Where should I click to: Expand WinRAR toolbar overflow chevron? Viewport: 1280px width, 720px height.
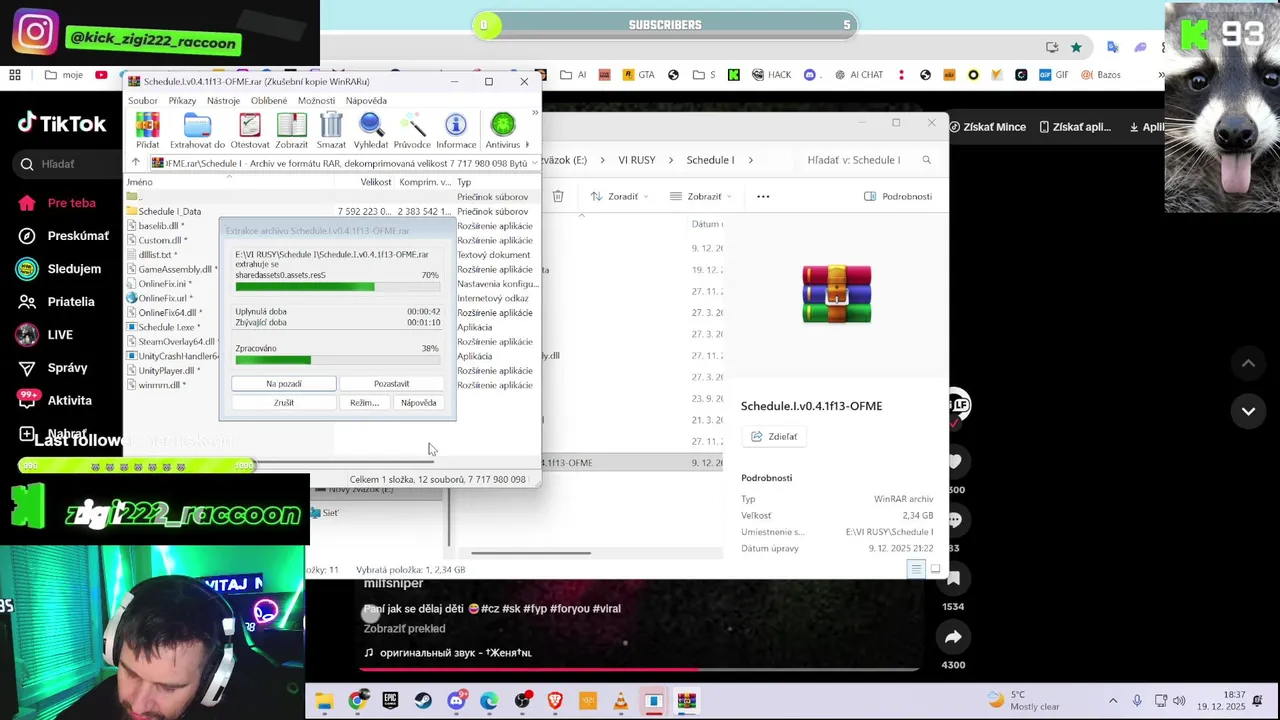click(x=534, y=113)
